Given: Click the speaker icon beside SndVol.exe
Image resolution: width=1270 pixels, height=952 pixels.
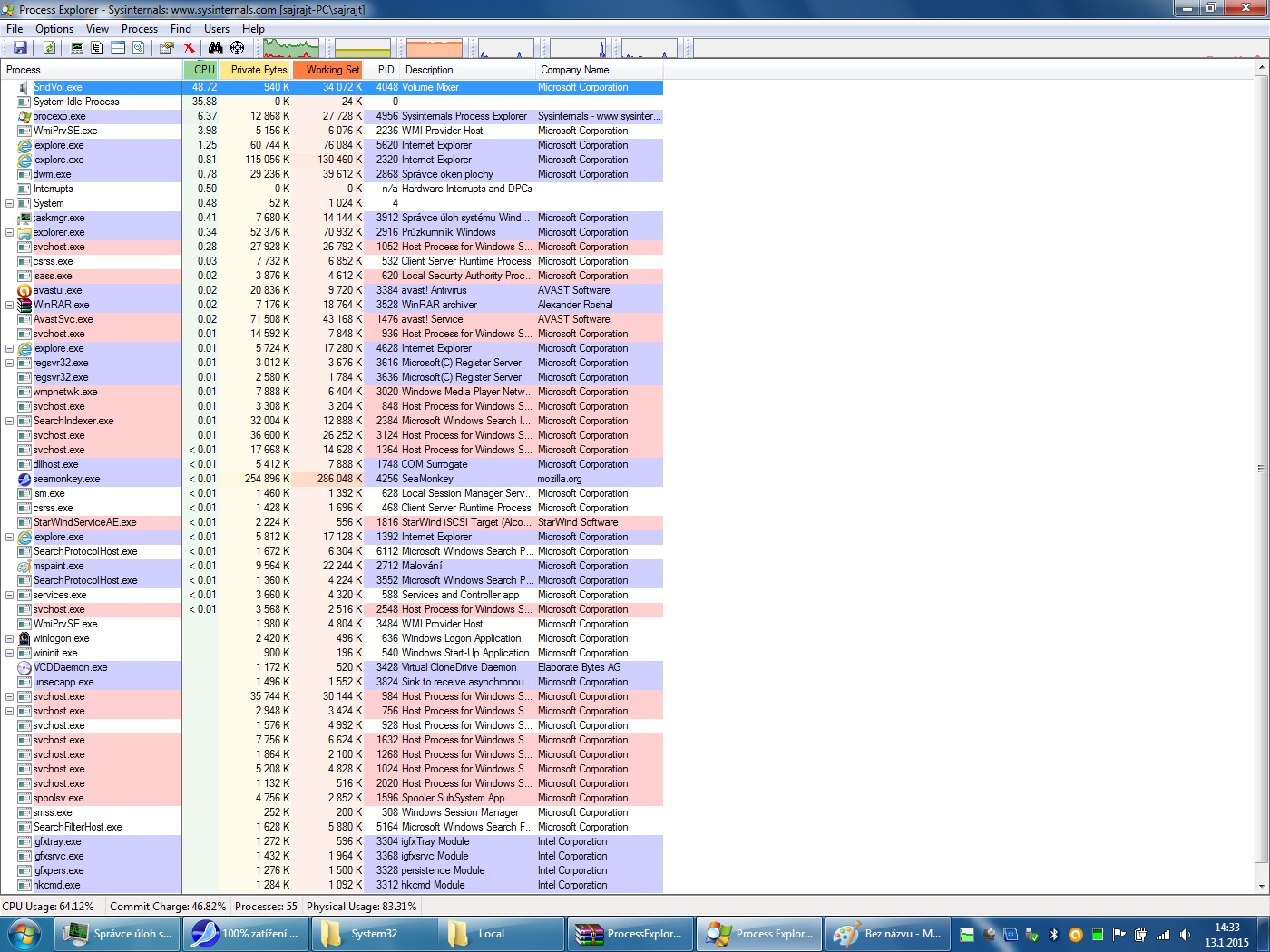Looking at the screenshot, I should pyautogui.click(x=24, y=87).
